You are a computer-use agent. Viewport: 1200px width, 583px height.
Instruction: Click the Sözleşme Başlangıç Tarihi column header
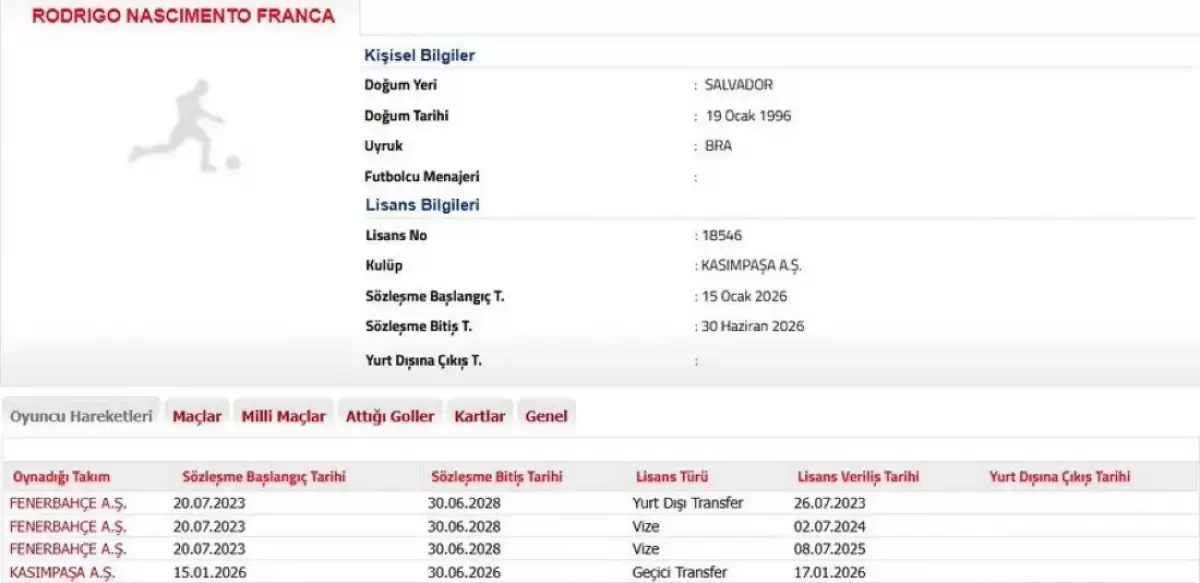264,477
